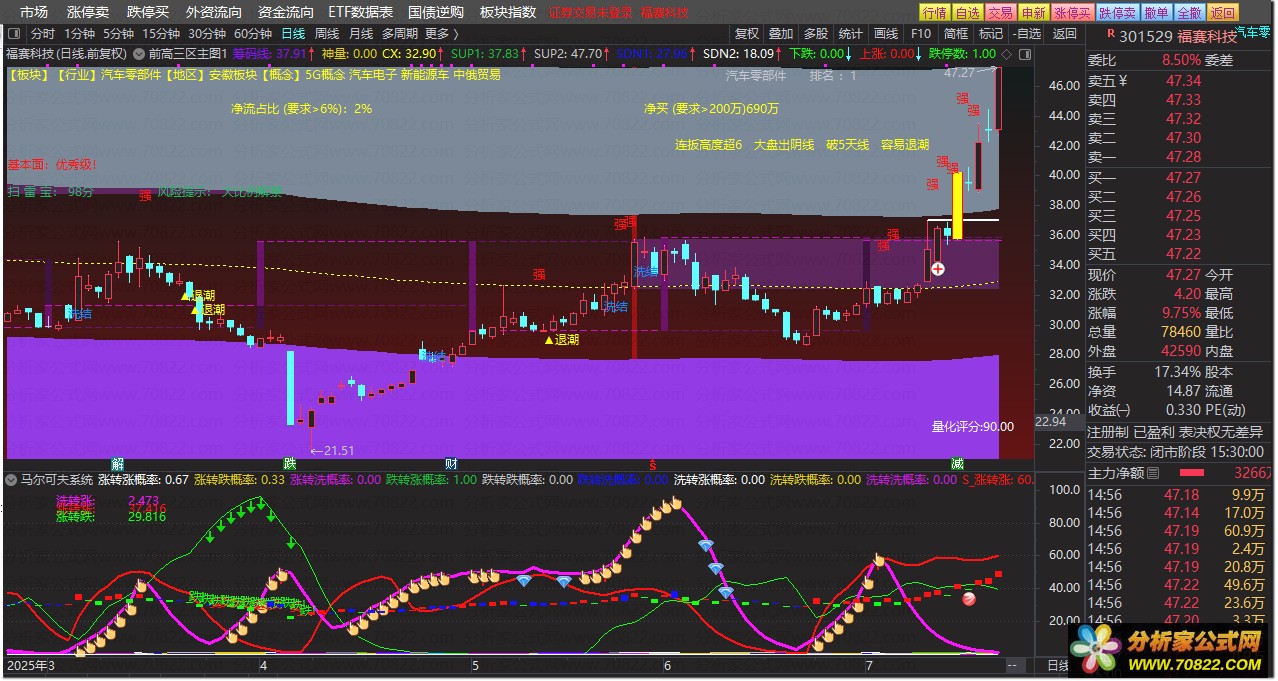1278x681 pixels.
Task: Switch to the 分时 period tab
Action: (x=43, y=33)
